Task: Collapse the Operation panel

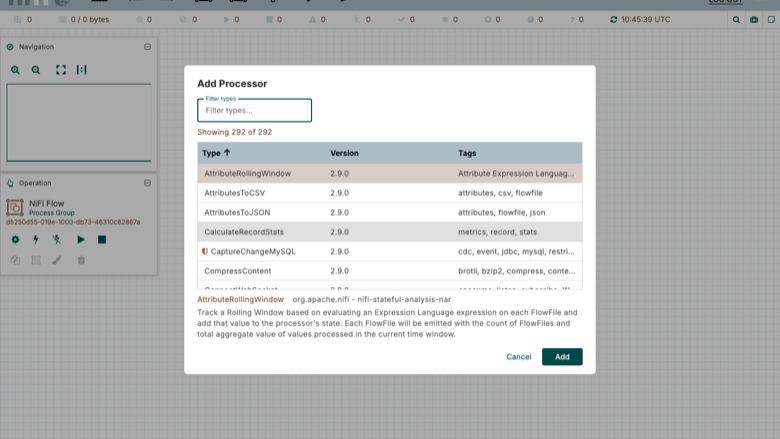Action: tap(147, 183)
